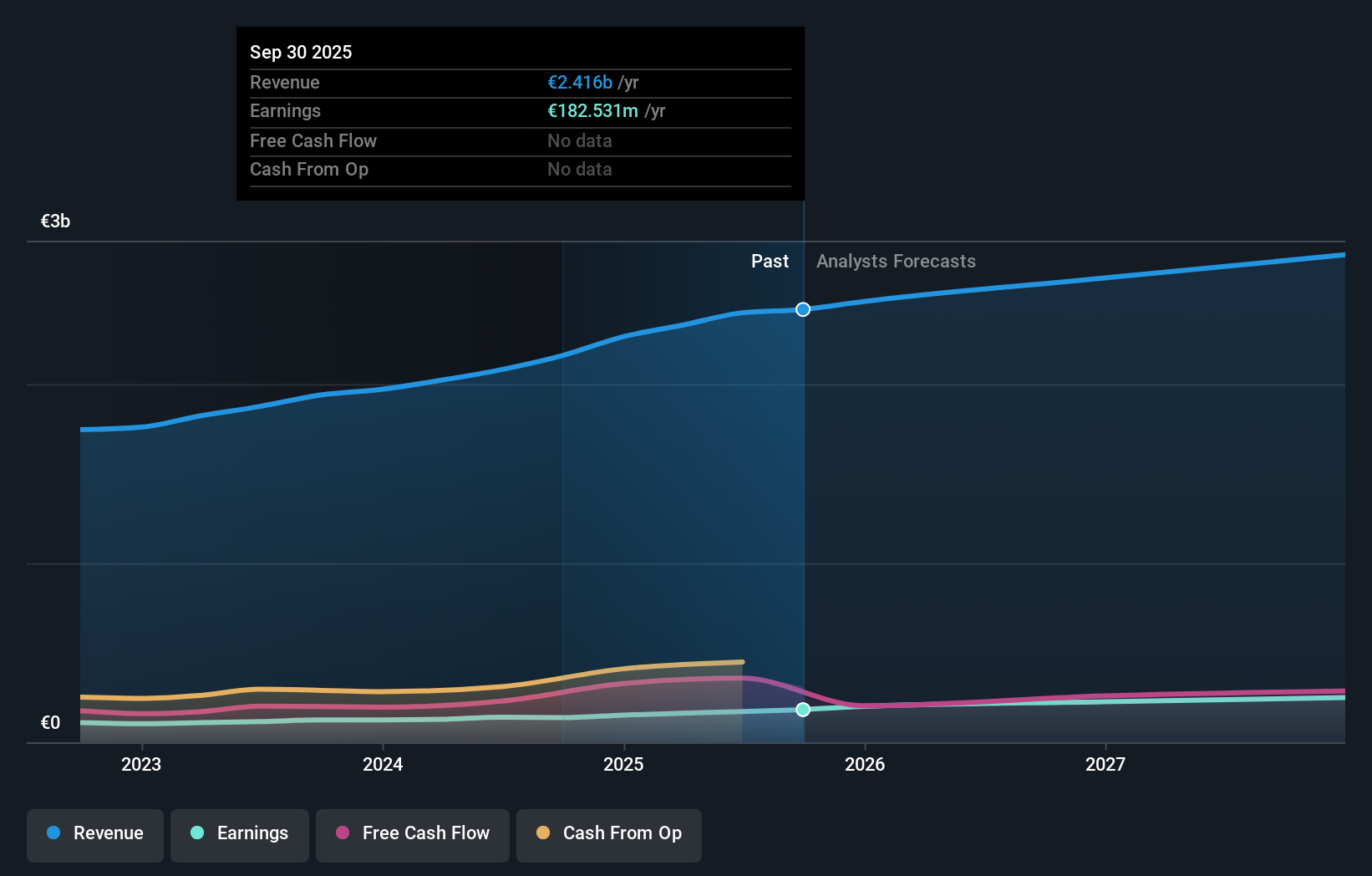Select the Analysts Forecasts section label
1372x876 pixels.
pyautogui.click(x=896, y=261)
